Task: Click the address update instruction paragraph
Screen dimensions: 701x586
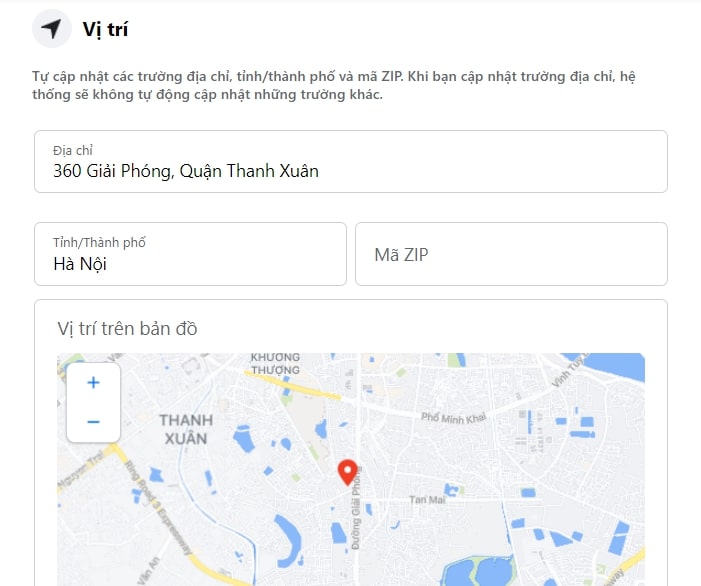Action: pos(334,85)
